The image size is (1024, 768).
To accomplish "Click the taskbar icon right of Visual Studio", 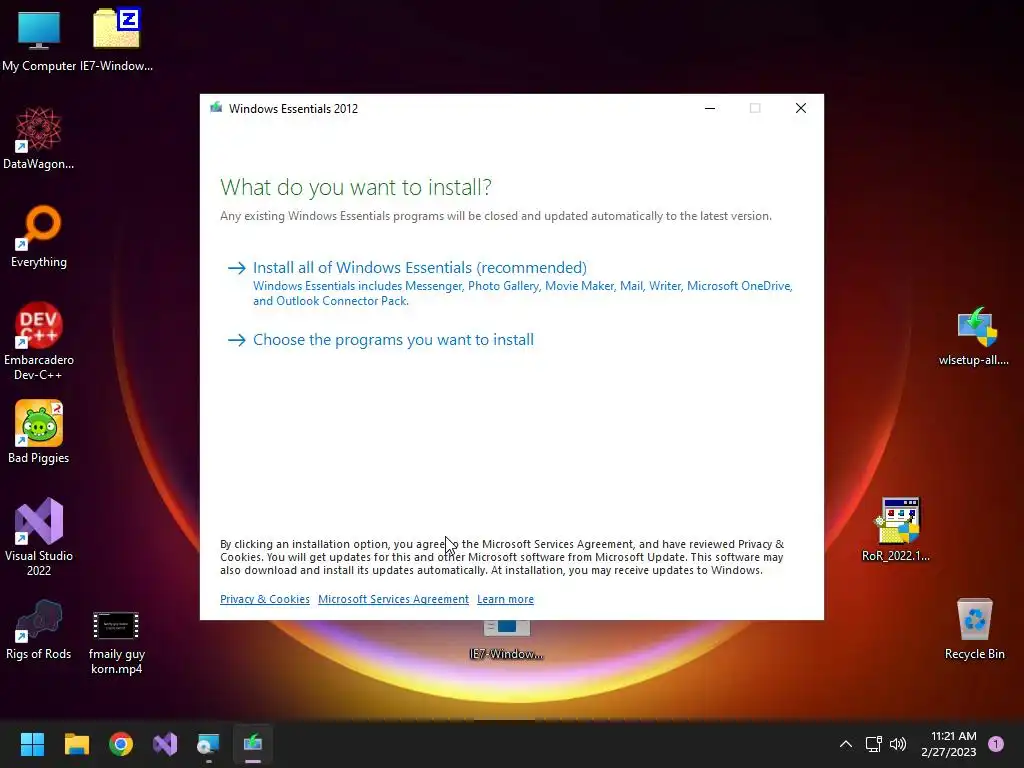I will [x=208, y=744].
